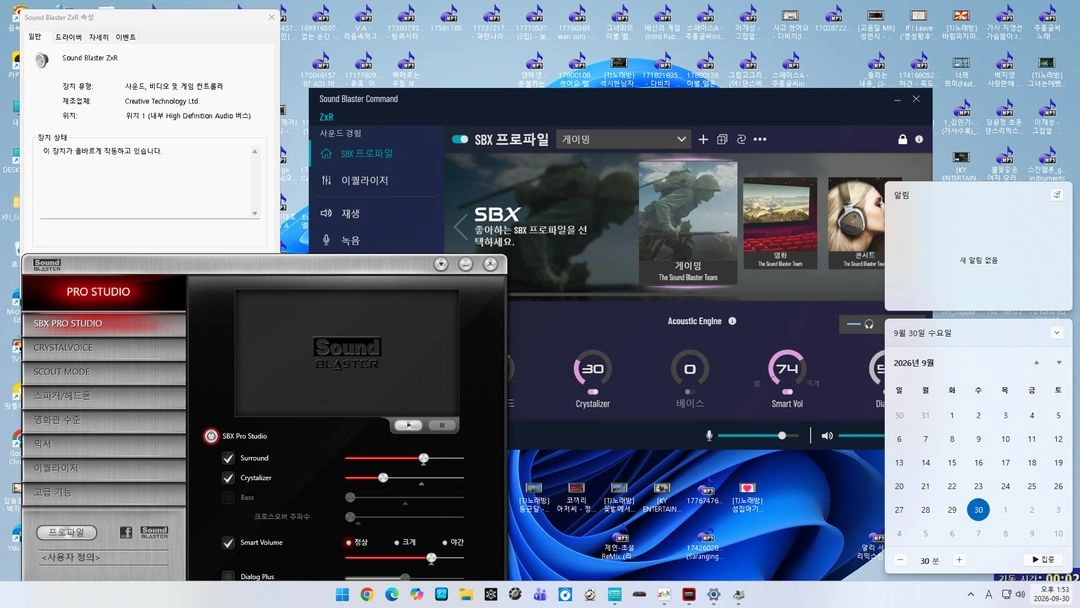Click the reset profile arrows icon in Sound Blaster Command
The width and height of the screenshot is (1080, 608).
tap(741, 139)
